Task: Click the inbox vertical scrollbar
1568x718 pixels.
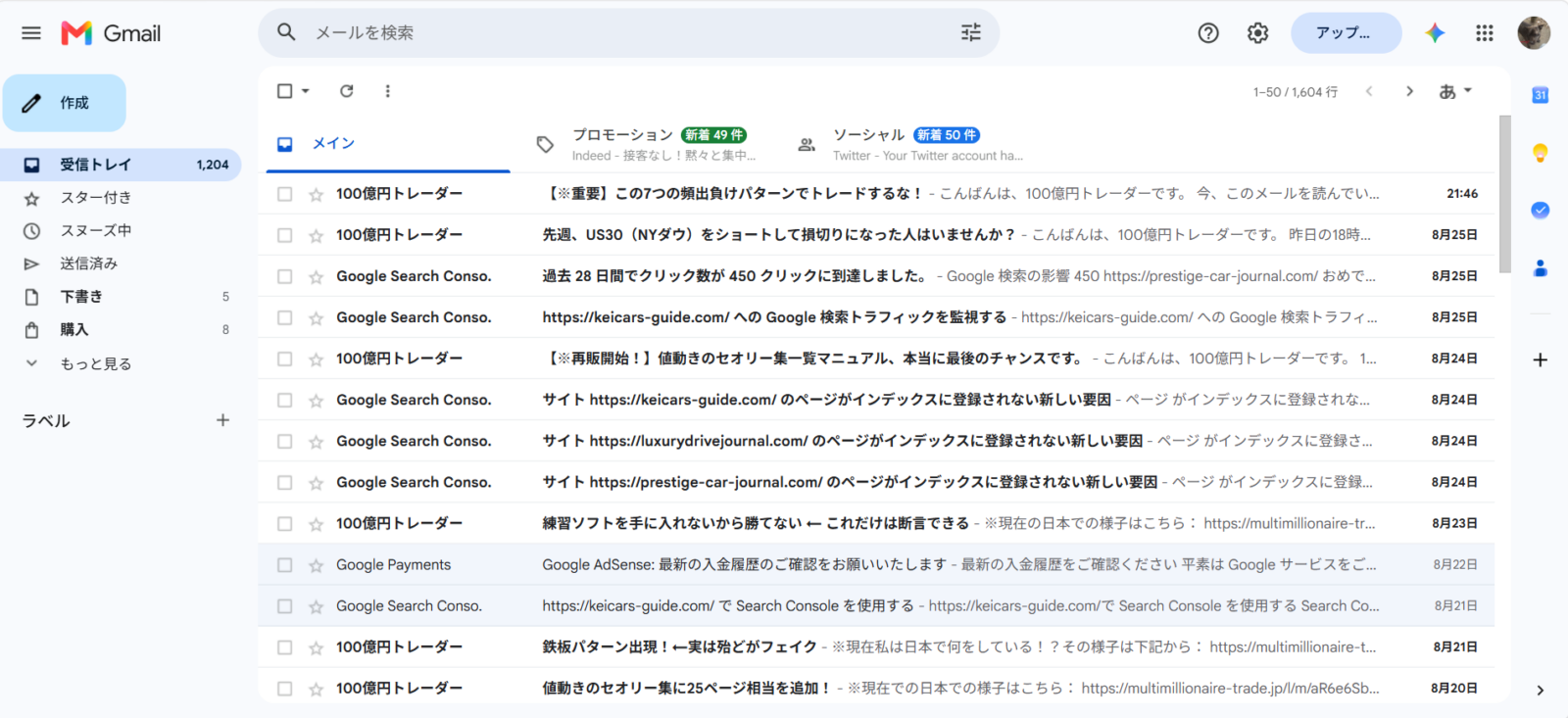Action: [x=1504, y=194]
